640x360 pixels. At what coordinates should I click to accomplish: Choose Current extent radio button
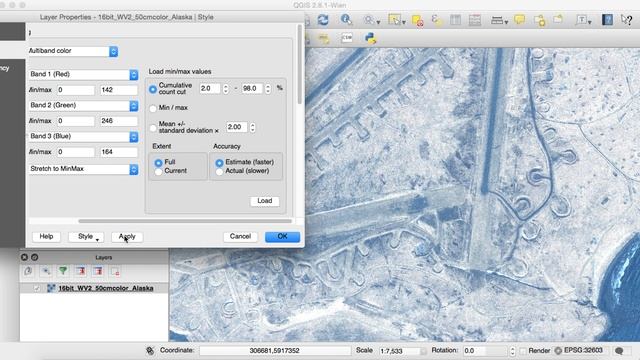pos(158,172)
